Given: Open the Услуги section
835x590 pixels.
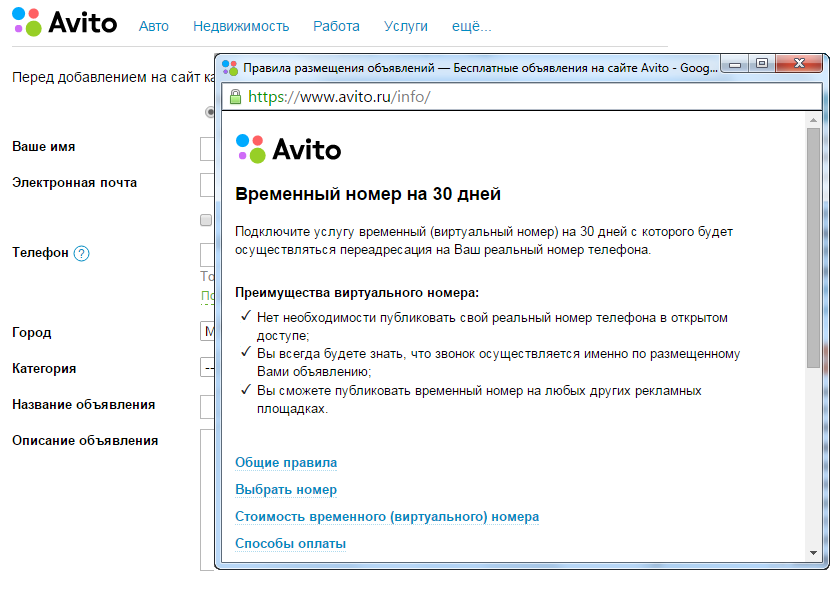Looking at the screenshot, I should [406, 26].
